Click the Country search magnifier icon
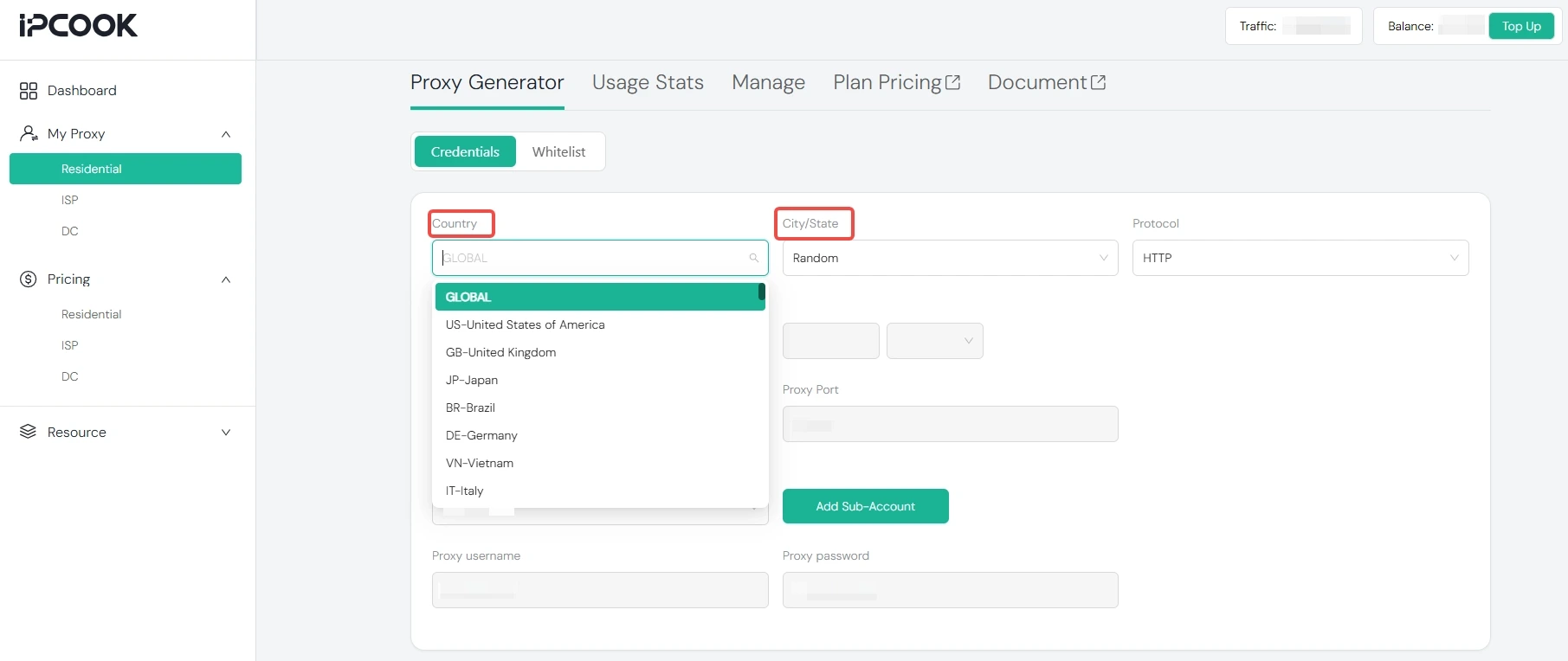The width and height of the screenshot is (1568, 661). tap(754, 258)
